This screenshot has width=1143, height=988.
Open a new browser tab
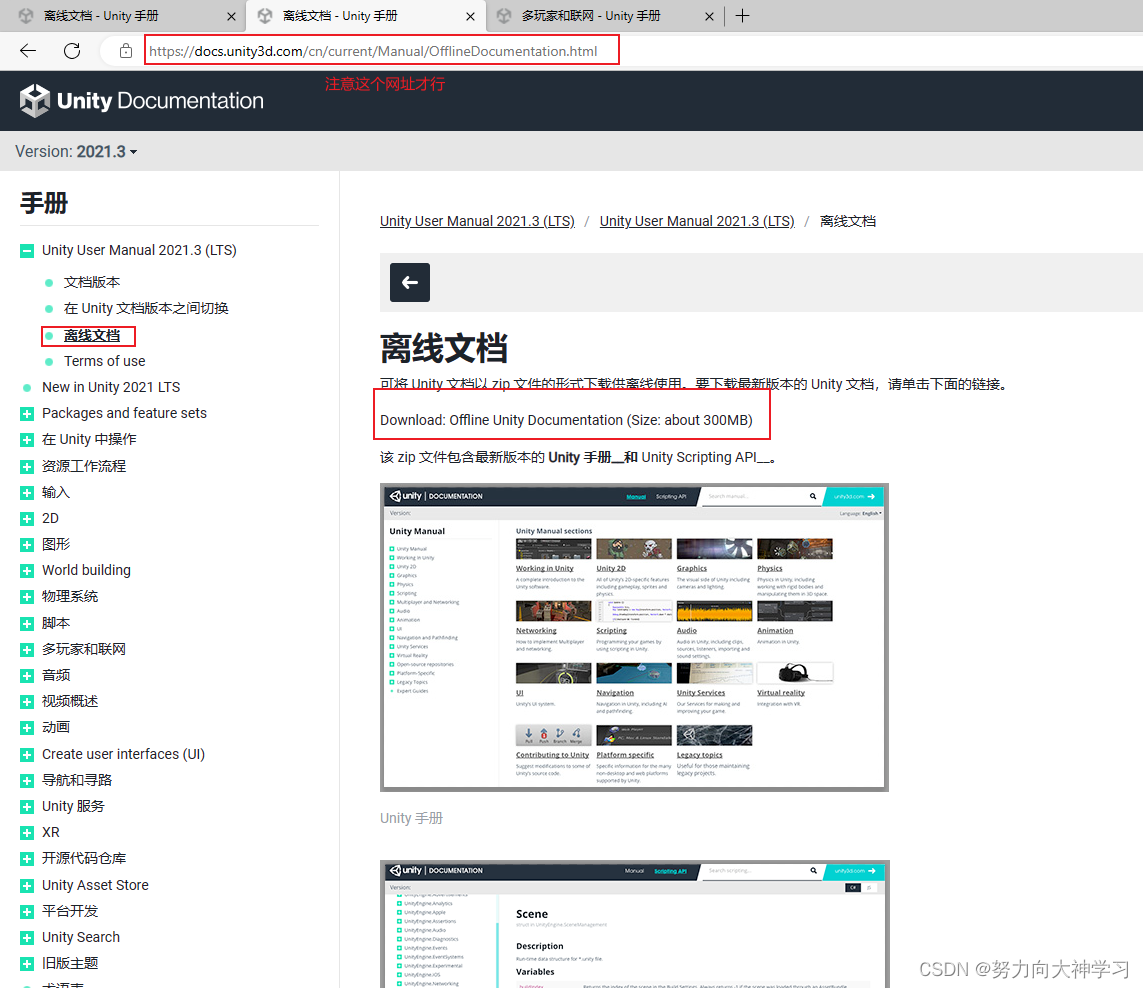click(x=742, y=15)
